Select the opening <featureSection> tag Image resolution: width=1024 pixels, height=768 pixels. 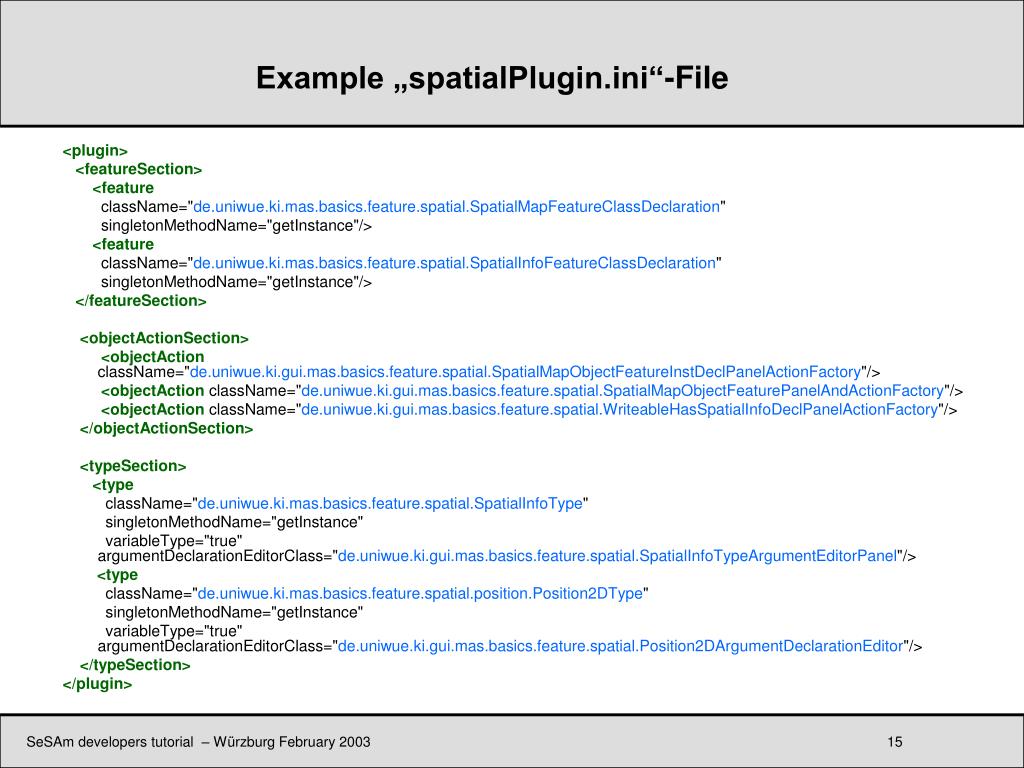pos(138,169)
